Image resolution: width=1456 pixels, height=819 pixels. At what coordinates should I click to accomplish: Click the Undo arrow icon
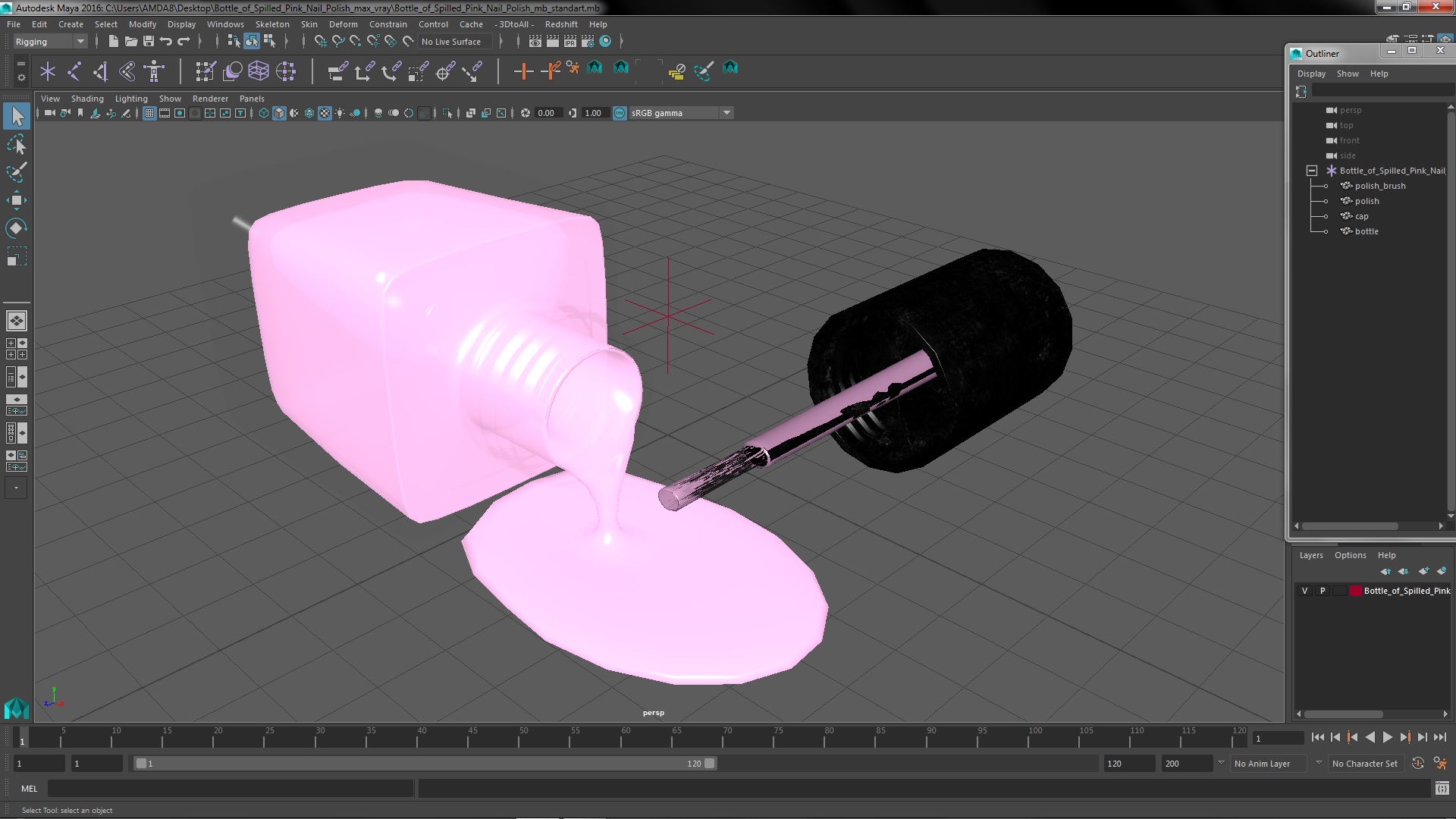(x=166, y=42)
